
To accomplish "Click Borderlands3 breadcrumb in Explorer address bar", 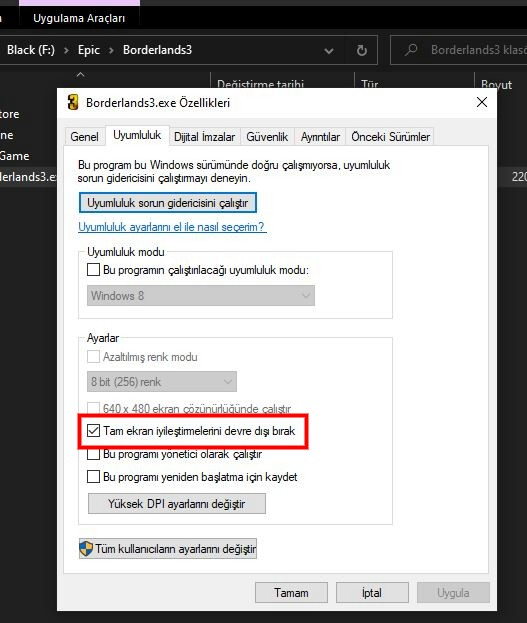I will [157, 50].
